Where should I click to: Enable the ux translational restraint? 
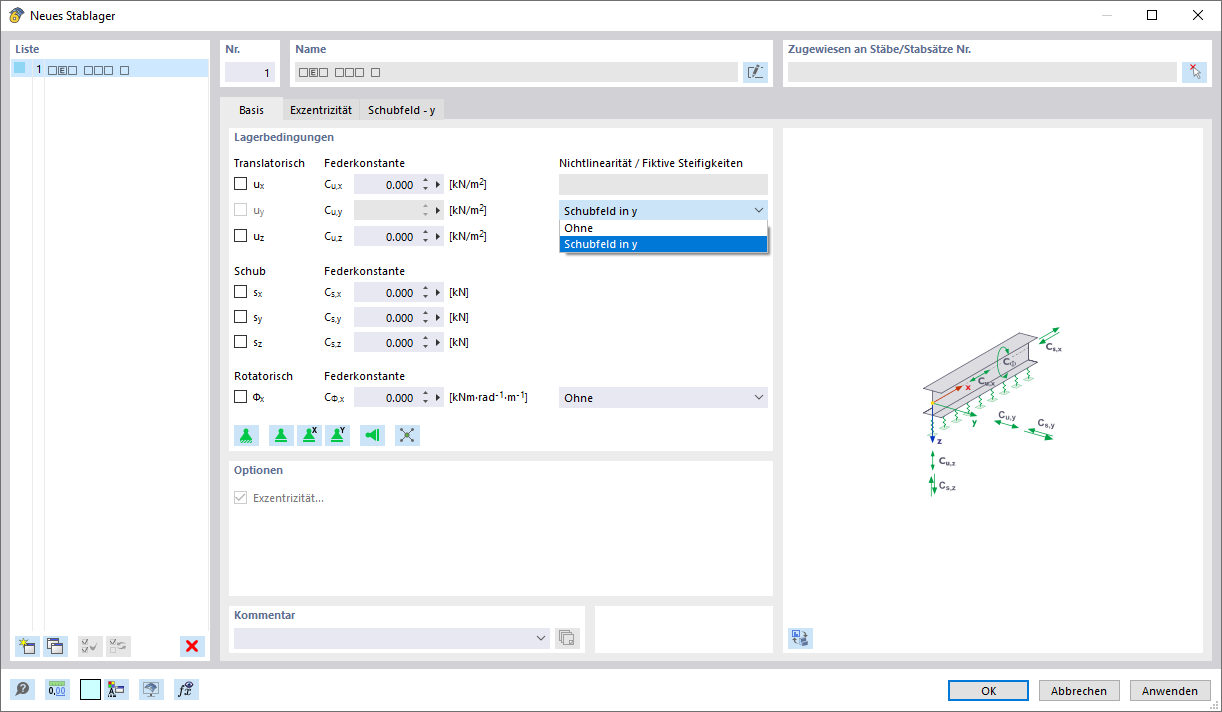click(240, 183)
